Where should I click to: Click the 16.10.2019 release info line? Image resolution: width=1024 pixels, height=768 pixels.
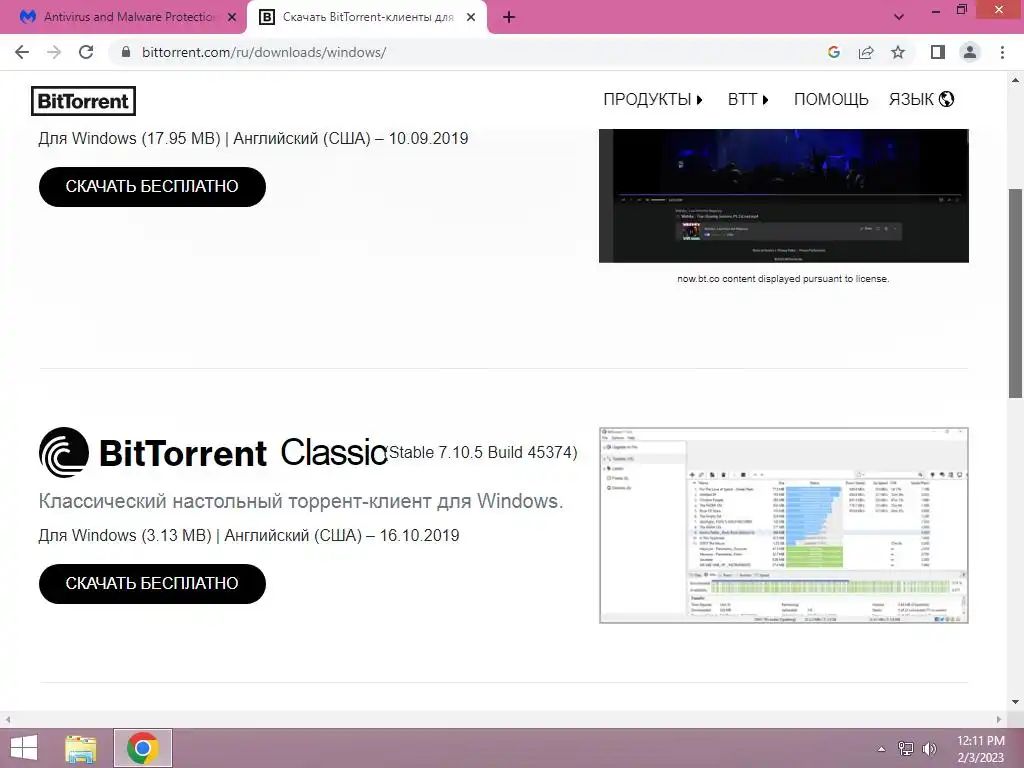249,536
